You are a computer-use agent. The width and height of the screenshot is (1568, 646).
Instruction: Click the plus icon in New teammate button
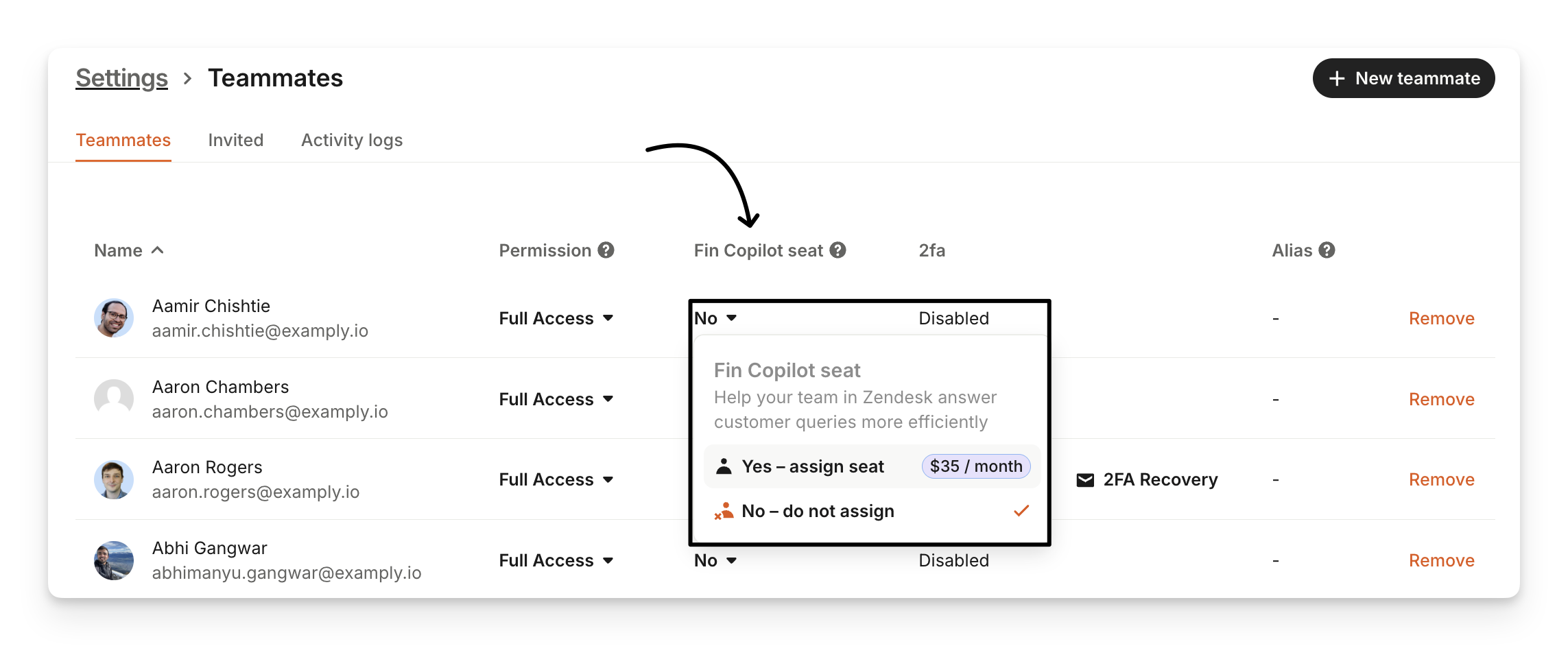tap(1337, 79)
